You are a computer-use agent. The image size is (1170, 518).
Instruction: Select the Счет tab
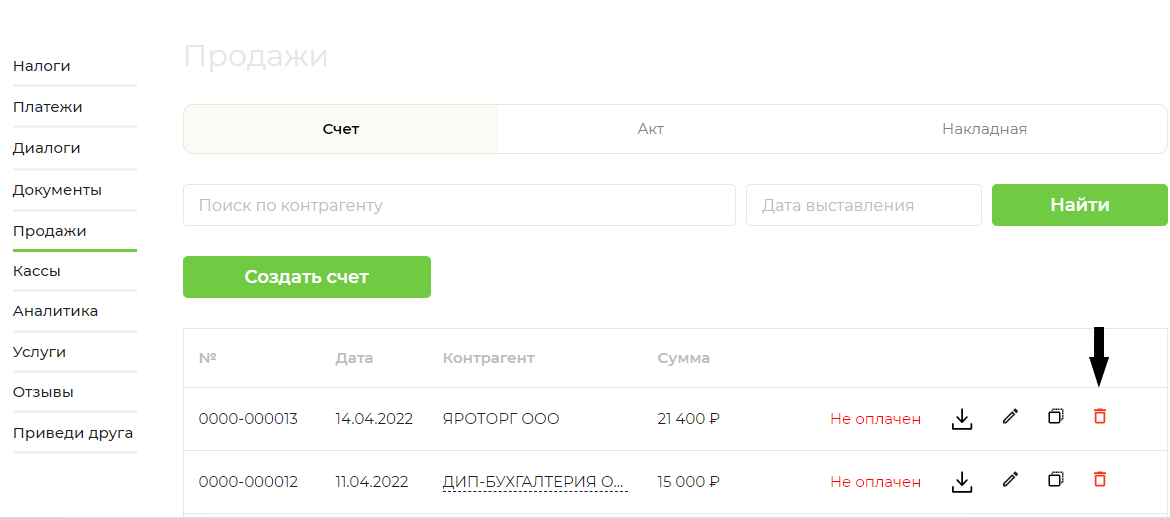tap(341, 129)
